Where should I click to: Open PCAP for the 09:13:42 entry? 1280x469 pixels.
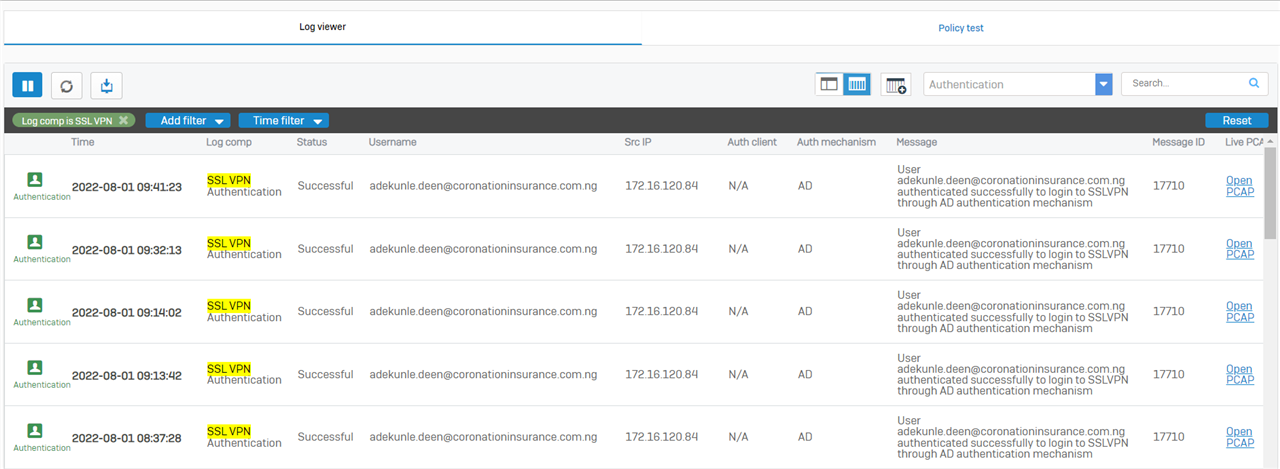click(x=1240, y=374)
